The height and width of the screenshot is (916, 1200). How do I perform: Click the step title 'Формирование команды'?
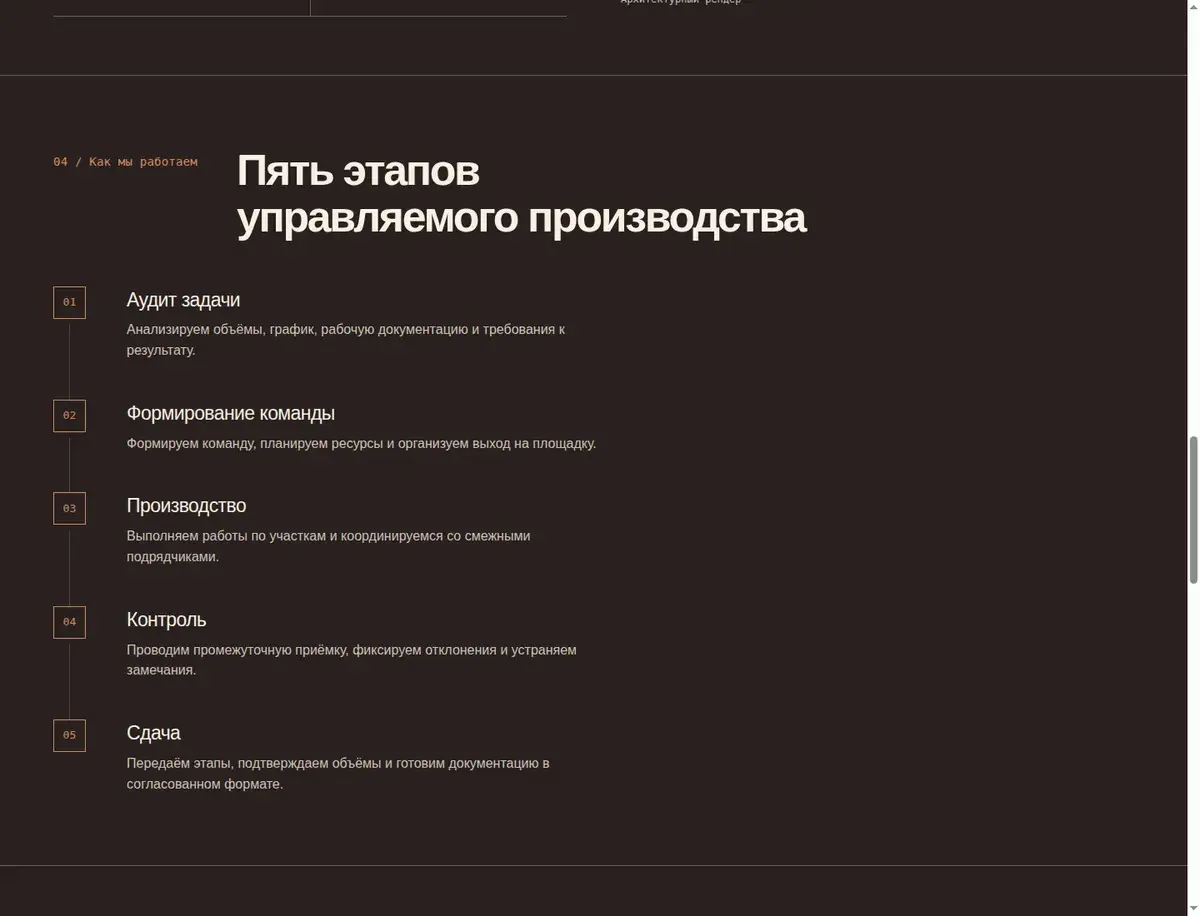click(x=230, y=413)
